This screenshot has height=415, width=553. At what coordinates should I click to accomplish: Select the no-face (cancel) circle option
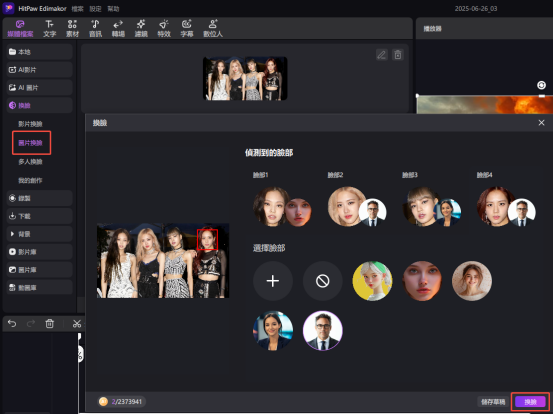(x=322, y=281)
